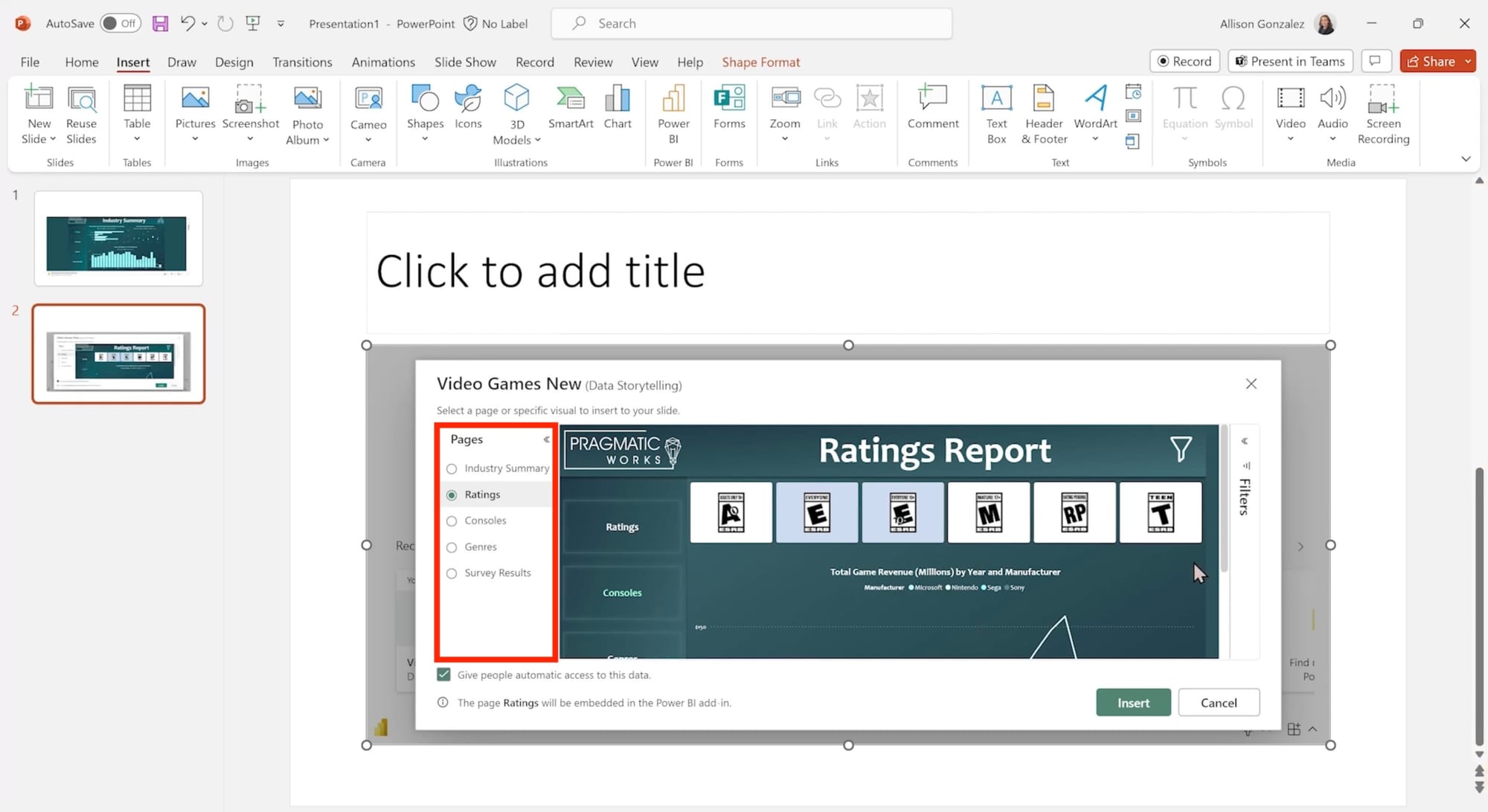
Task: Select the Ratings page radio button
Action: coord(452,494)
